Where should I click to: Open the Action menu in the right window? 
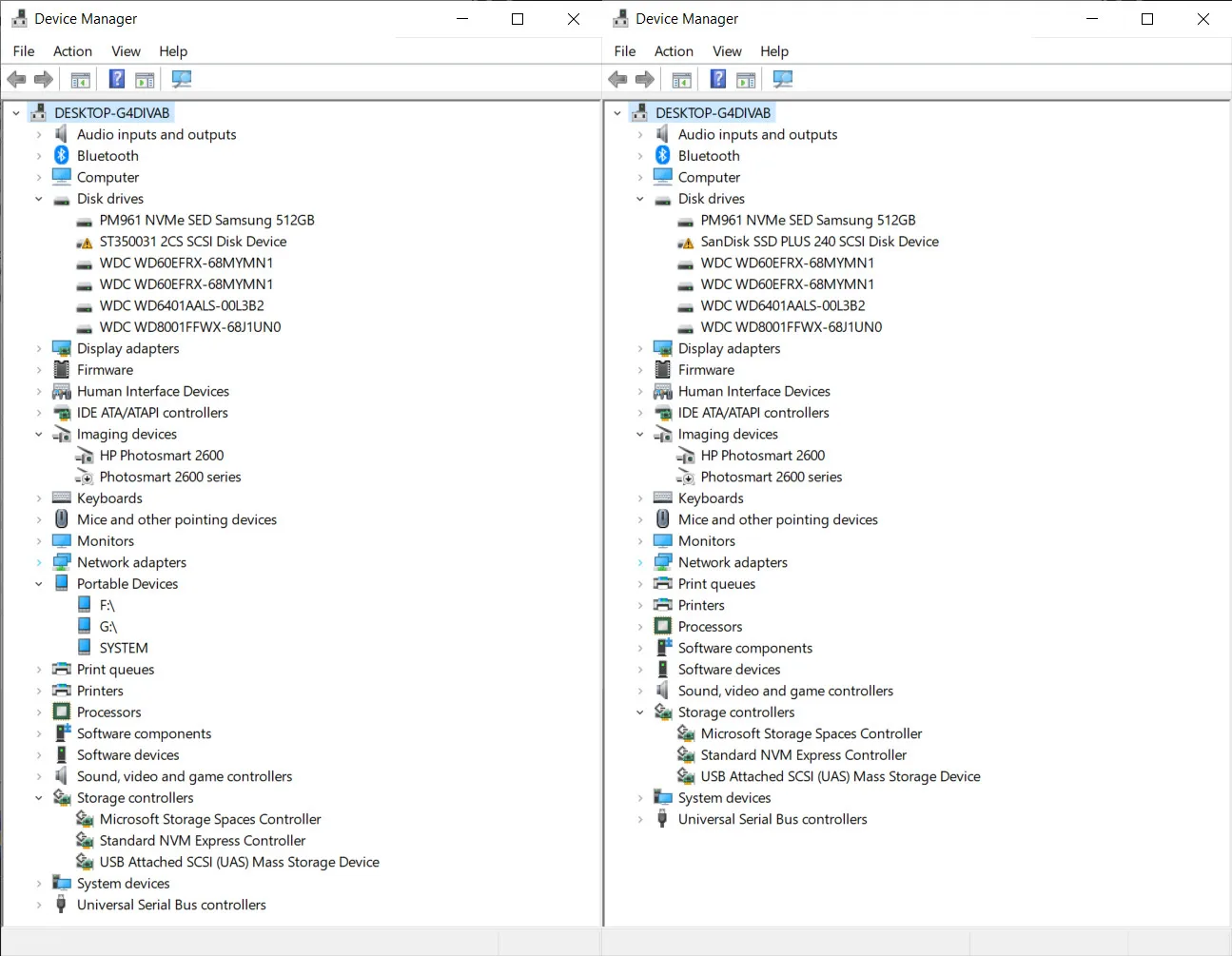tap(674, 51)
